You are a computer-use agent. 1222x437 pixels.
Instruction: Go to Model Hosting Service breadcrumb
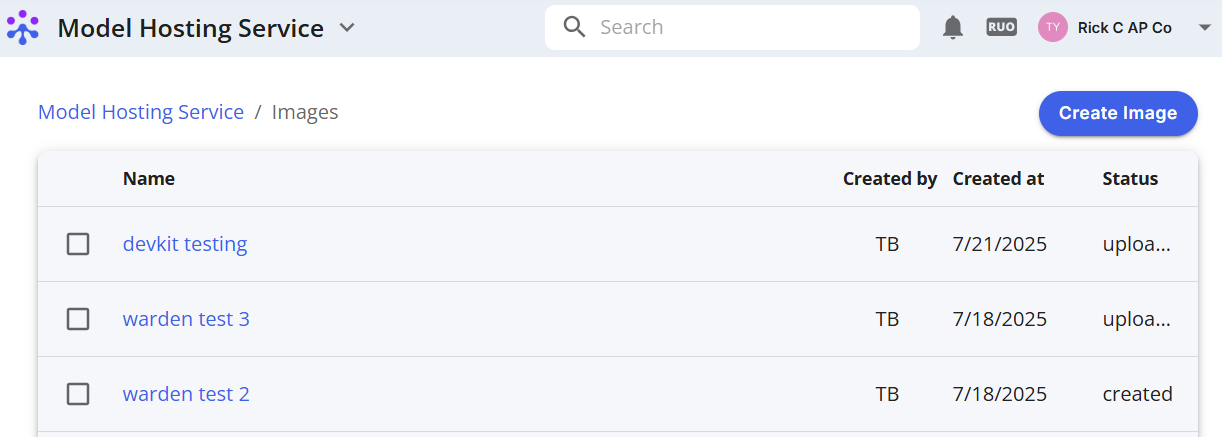[x=141, y=112]
